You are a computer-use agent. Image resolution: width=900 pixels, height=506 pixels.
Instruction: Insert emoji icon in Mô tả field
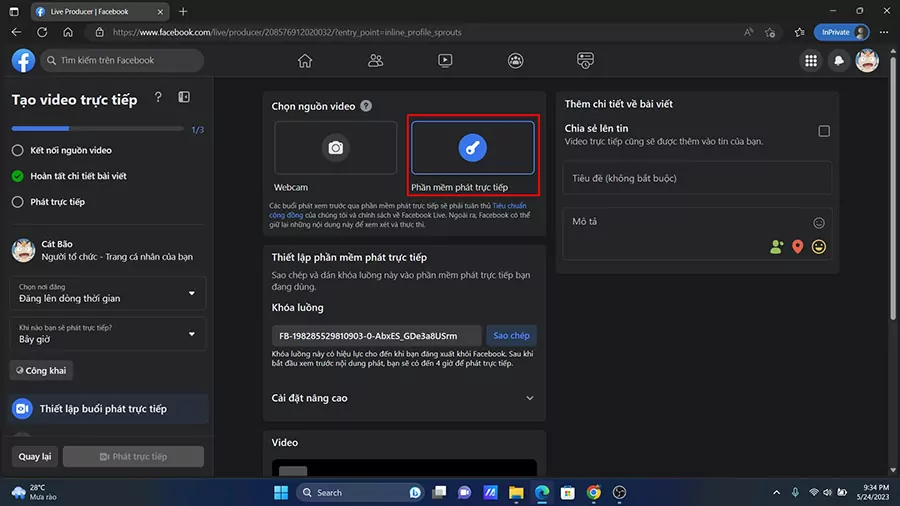(x=818, y=223)
